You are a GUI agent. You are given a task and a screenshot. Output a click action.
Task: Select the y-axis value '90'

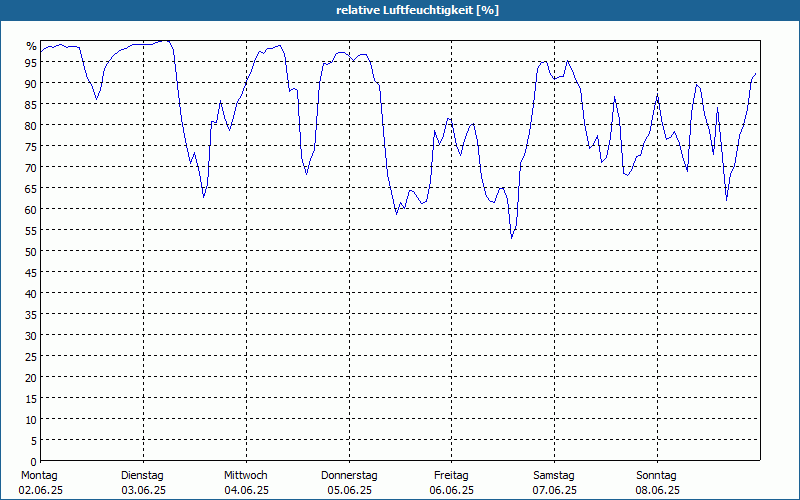point(31,84)
